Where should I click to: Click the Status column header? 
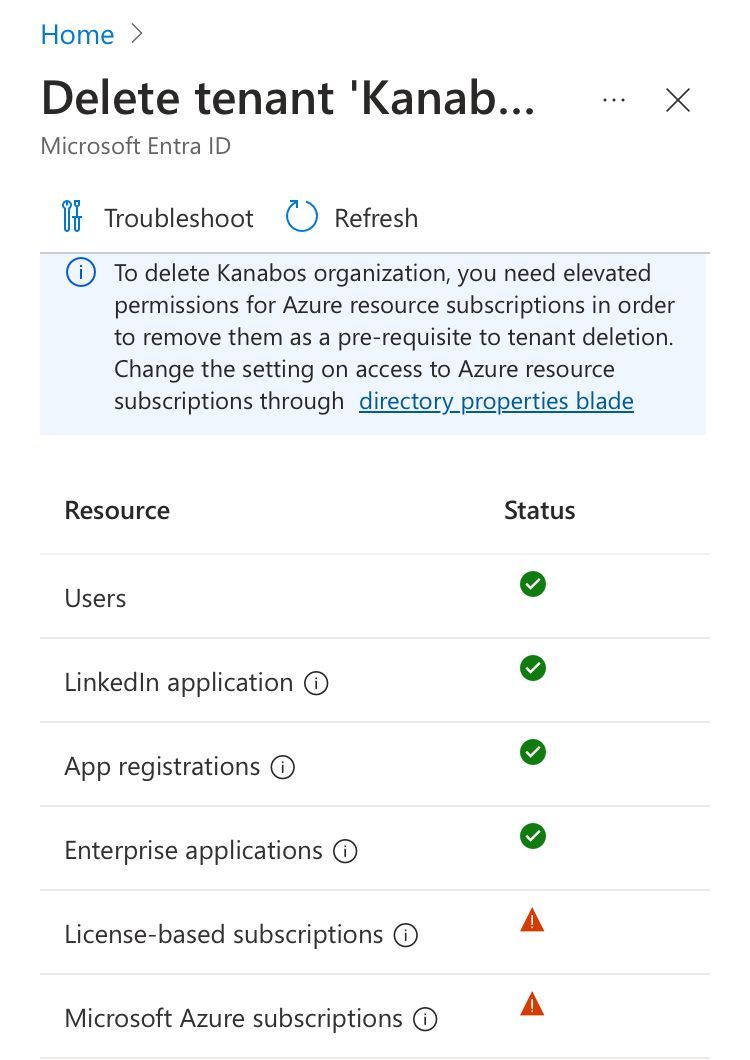[x=539, y=510]
